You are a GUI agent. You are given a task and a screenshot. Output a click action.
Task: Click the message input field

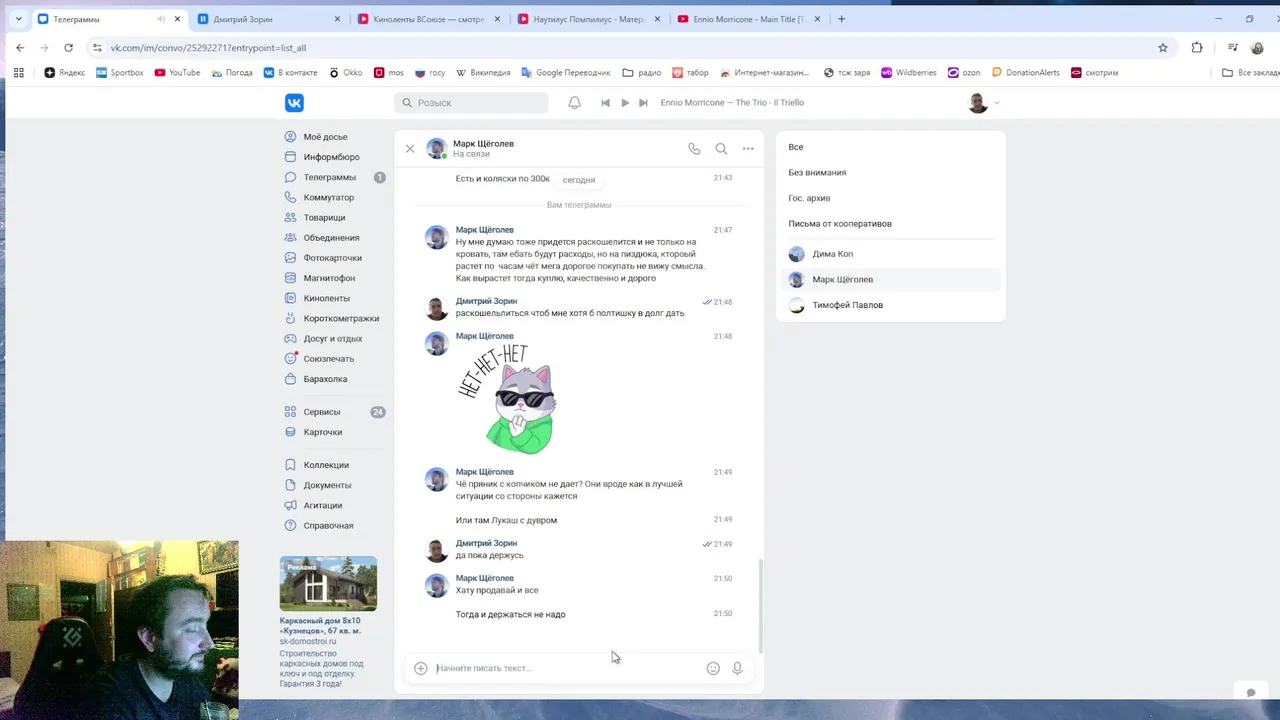tap(566, 668)
